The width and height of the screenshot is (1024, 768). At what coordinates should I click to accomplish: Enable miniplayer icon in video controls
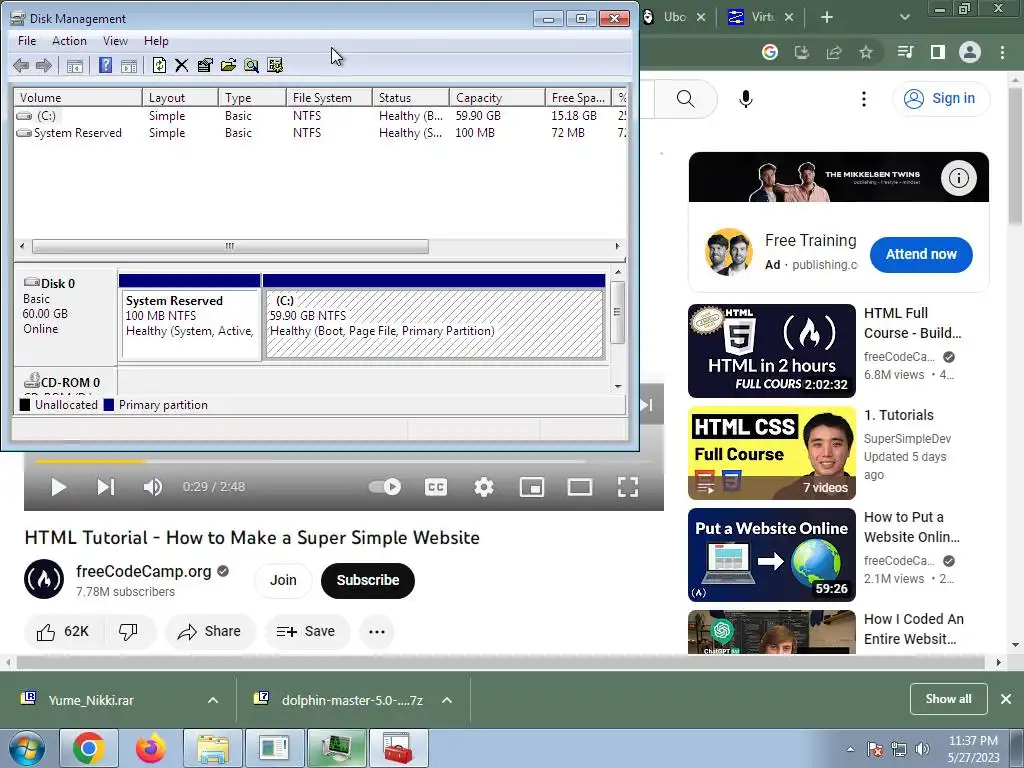532,487
